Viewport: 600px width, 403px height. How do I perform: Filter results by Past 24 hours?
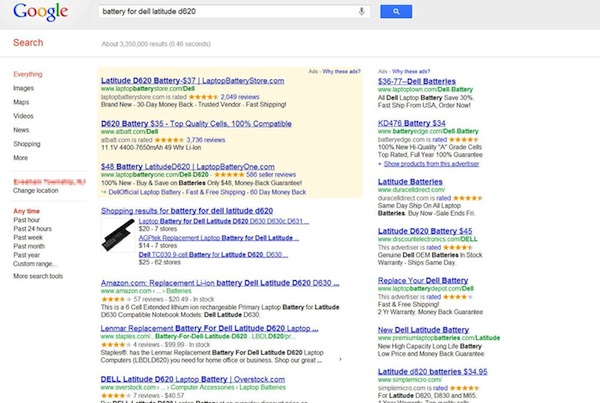pyautogui.click(x=32, y=229)
